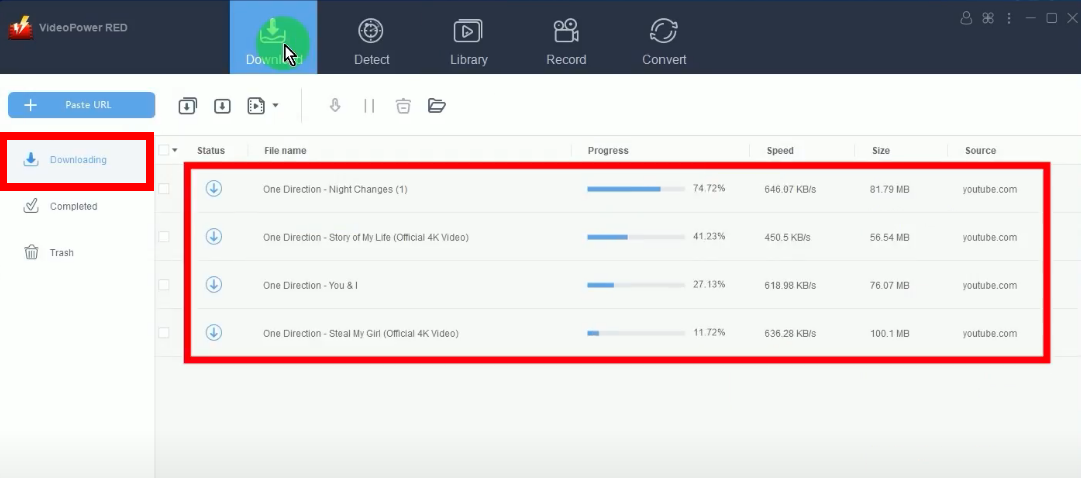
Task: Click the 450.5 KB/s speed value
Action: click(x=787, y=237)
